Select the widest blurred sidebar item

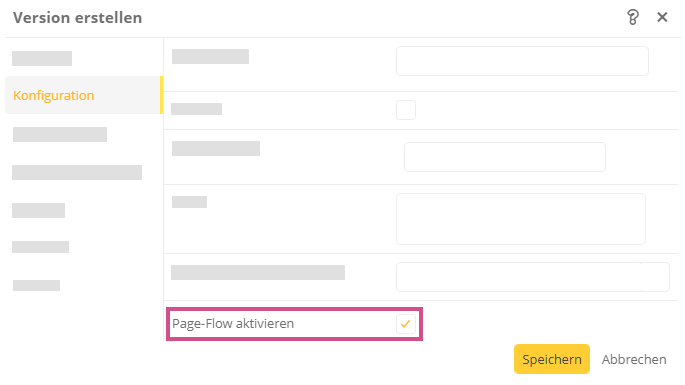tap(77, 172)
